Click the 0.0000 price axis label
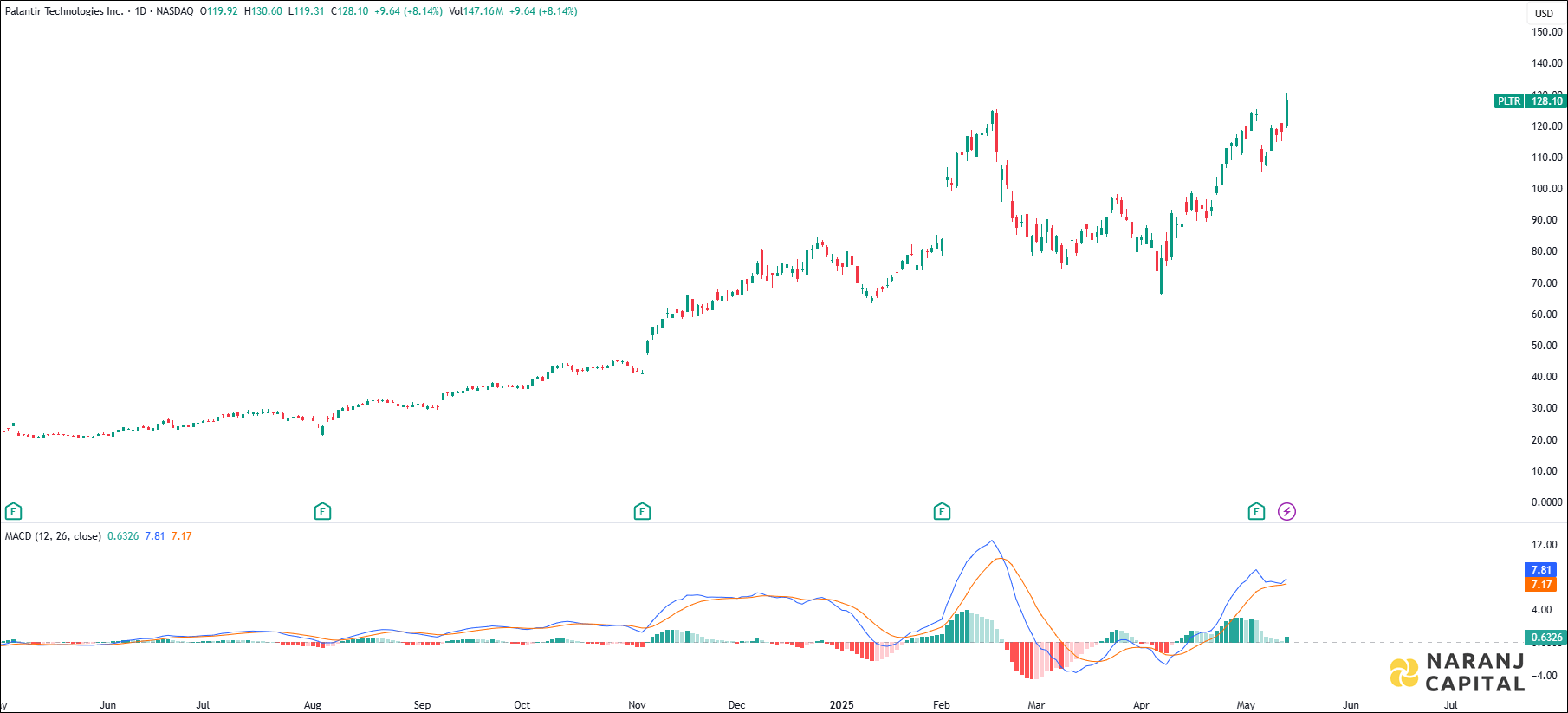Viewport: 1568px width, 713px height. pos(1547,502)
